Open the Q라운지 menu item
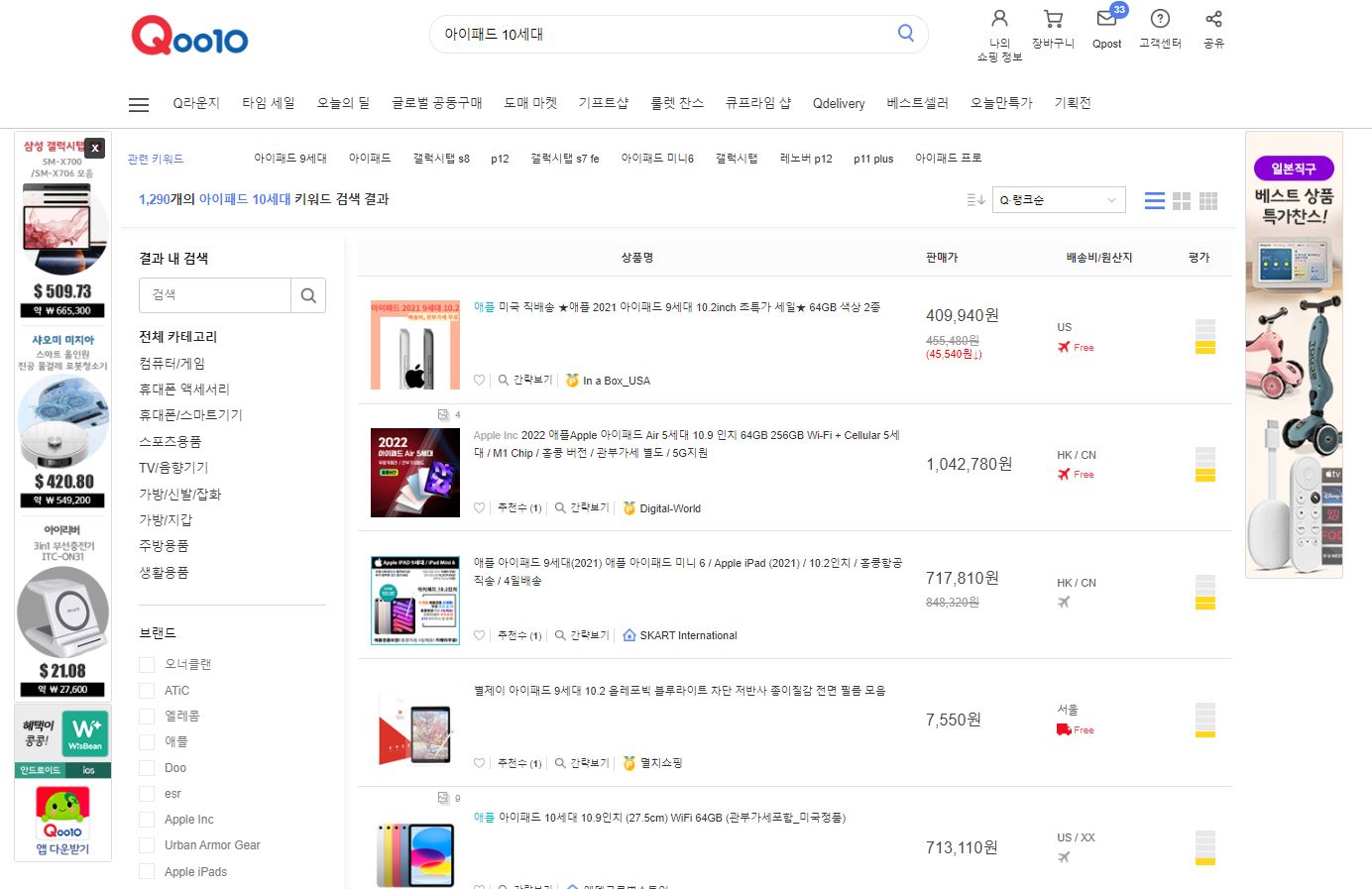1372x889 pixels. click(x=196, y=103)
